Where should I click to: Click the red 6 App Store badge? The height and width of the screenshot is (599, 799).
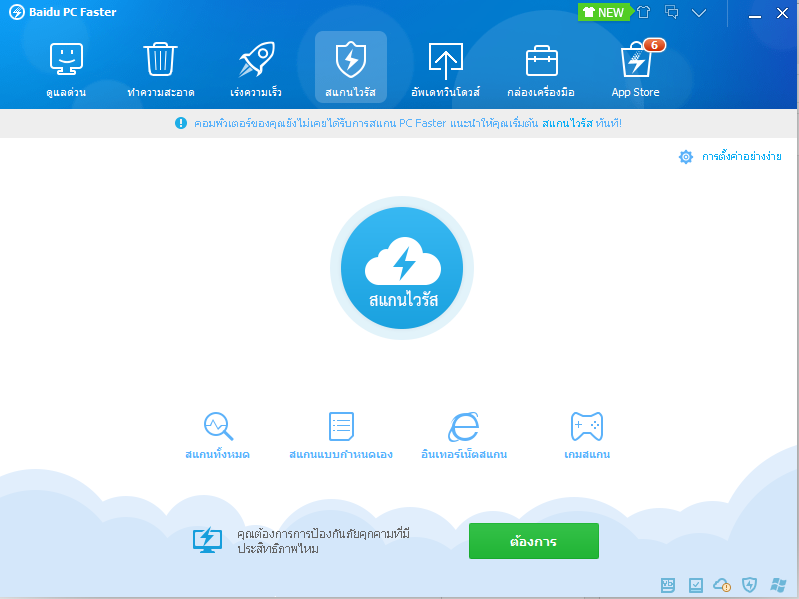[x=654, y=45]
